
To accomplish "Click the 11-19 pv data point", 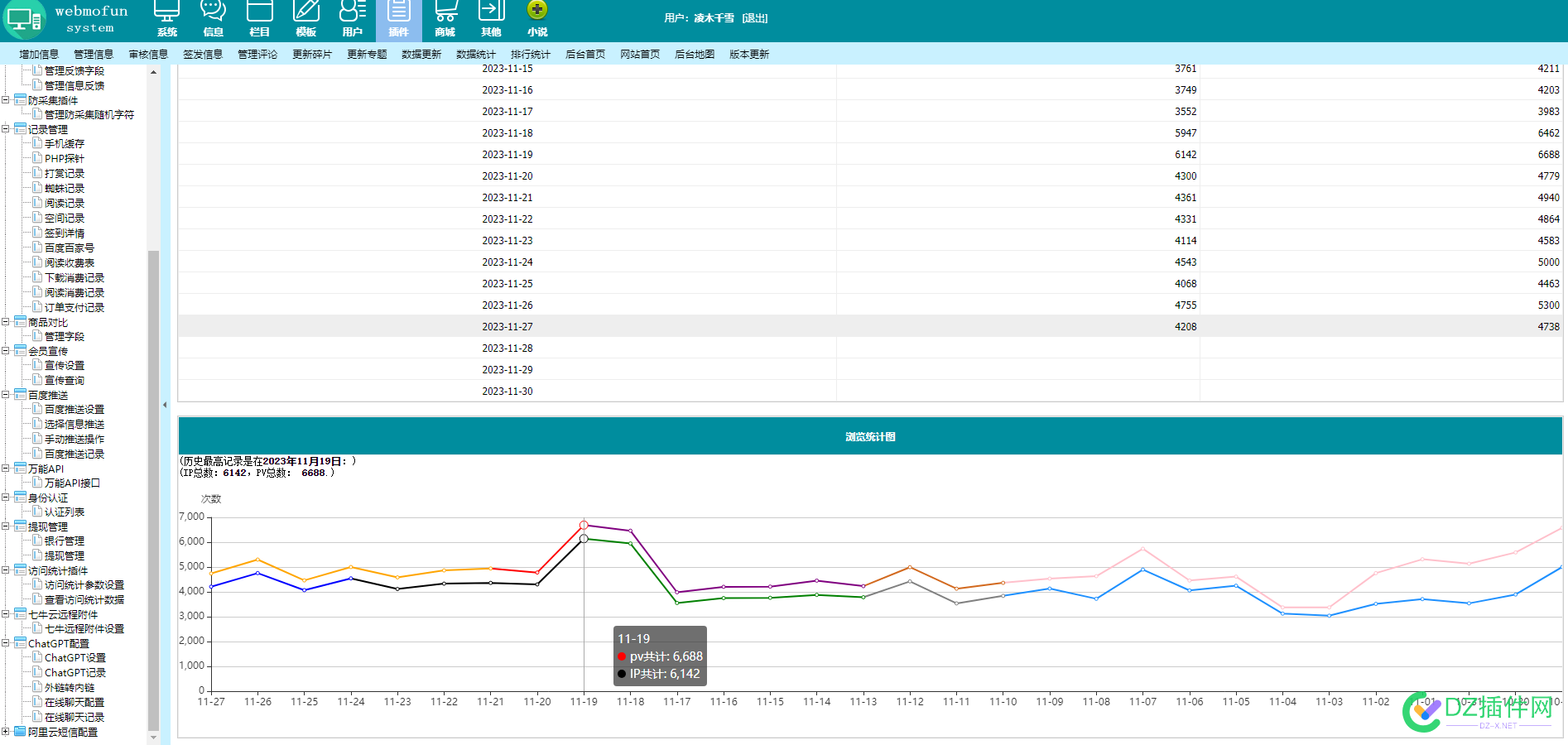I will pos(584,525).
